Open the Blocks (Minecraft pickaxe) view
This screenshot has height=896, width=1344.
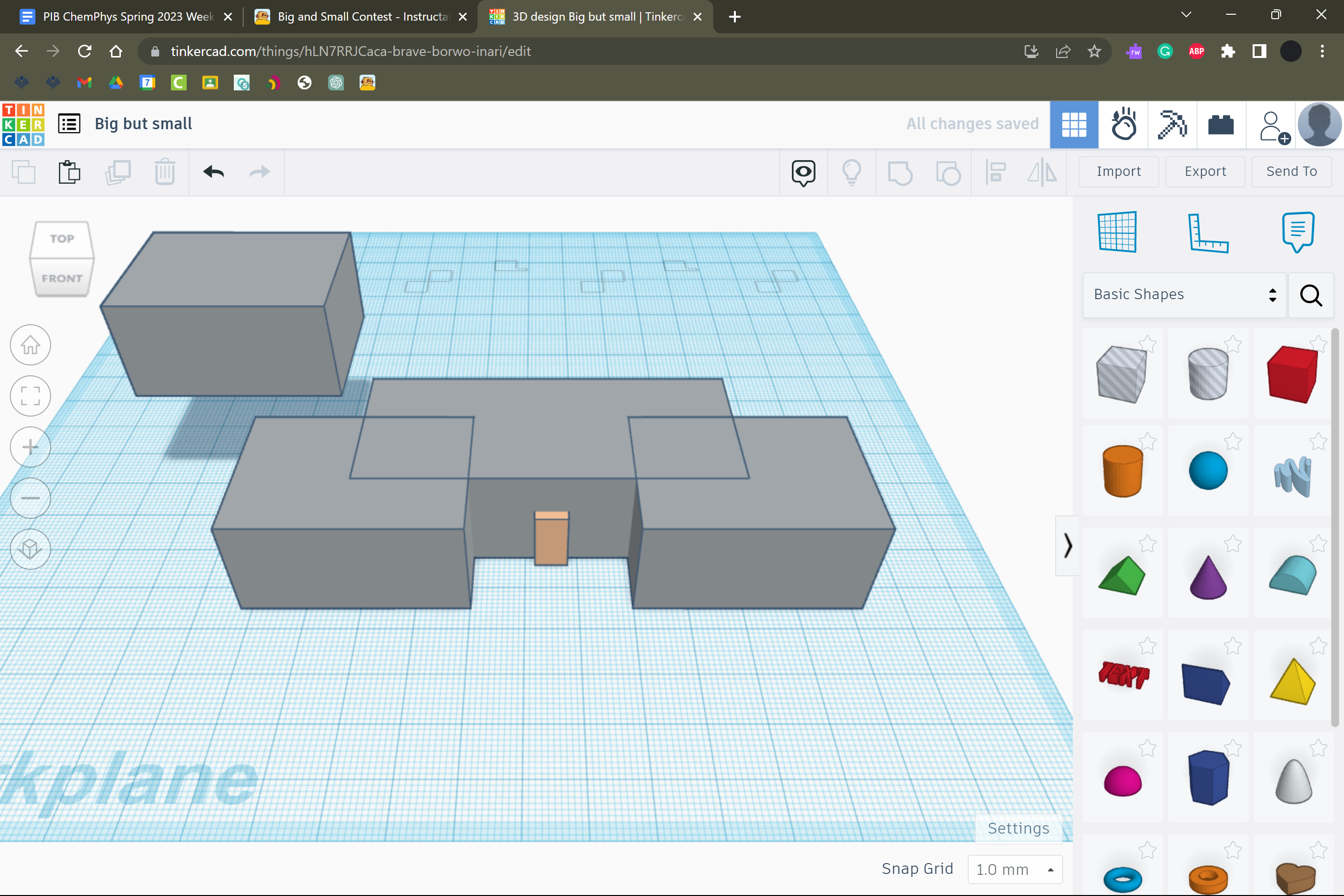1172,125
